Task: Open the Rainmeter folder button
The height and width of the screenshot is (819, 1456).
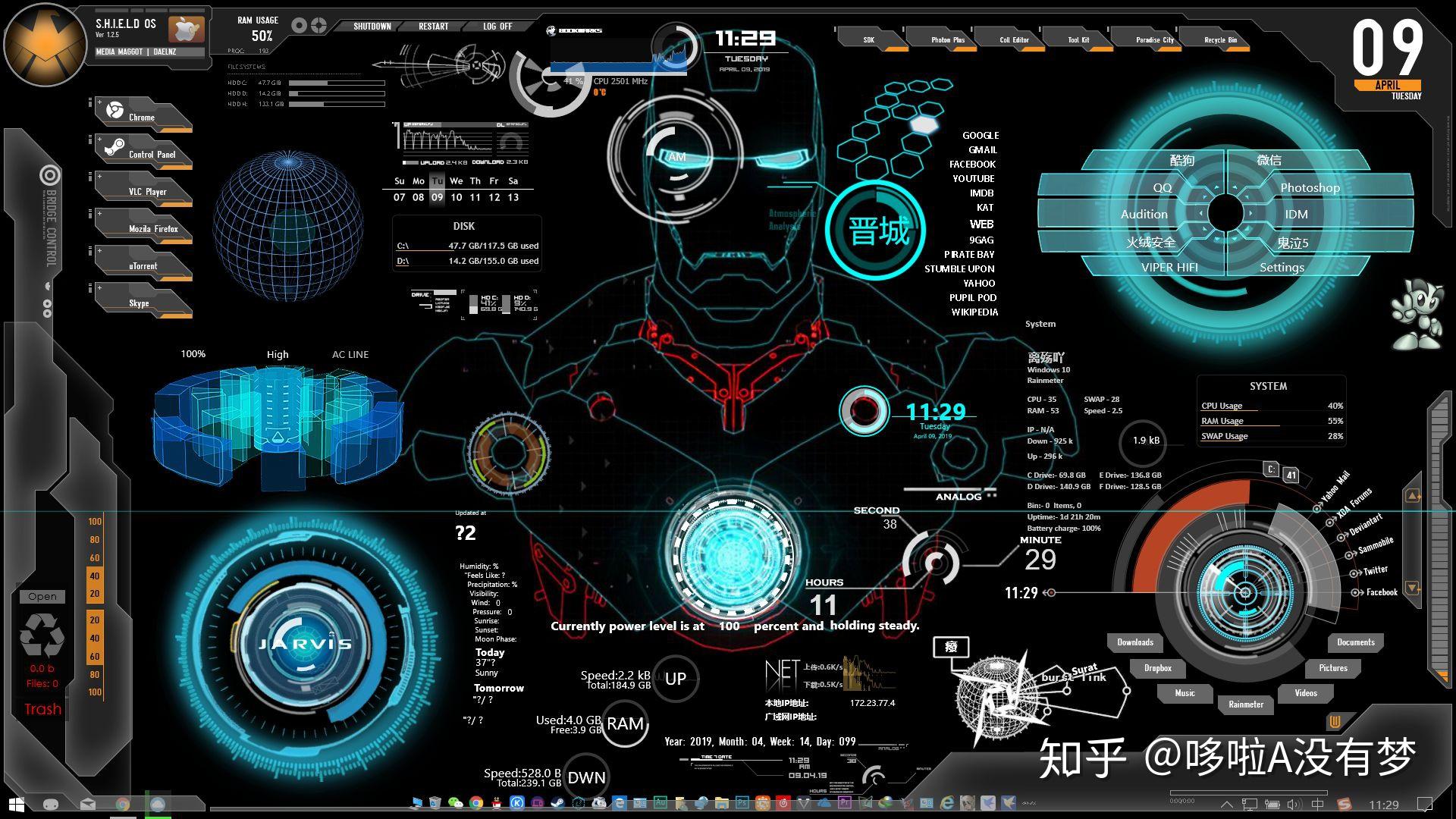Action: [x=1246, y=704]
